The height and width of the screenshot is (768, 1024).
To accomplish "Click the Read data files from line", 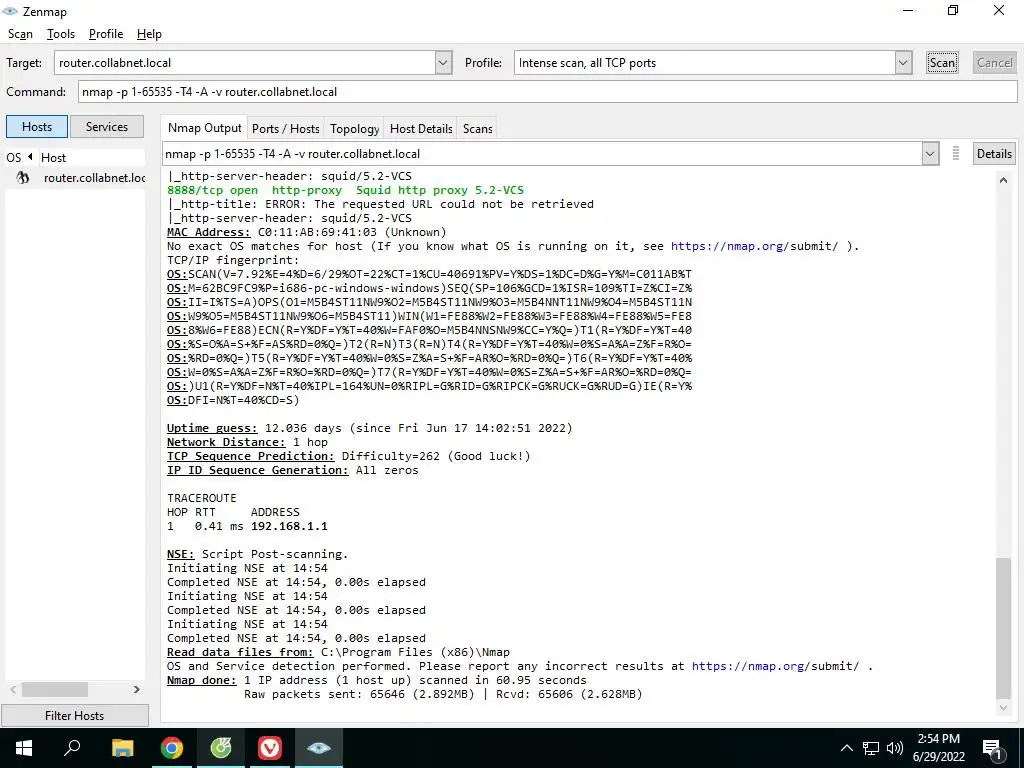I will pyautogui.click(x=338, y=652).
